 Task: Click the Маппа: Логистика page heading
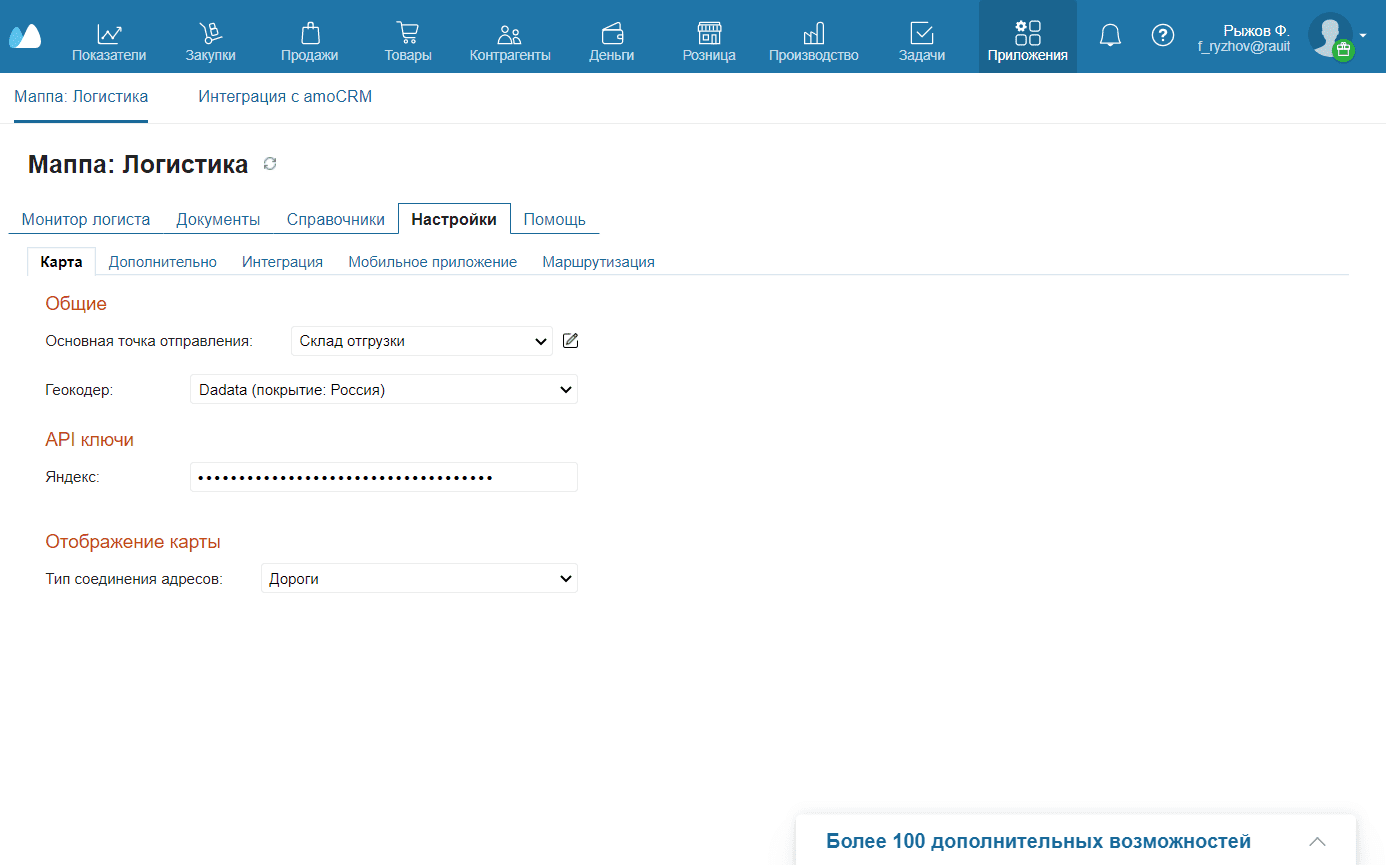click(138, 165)
